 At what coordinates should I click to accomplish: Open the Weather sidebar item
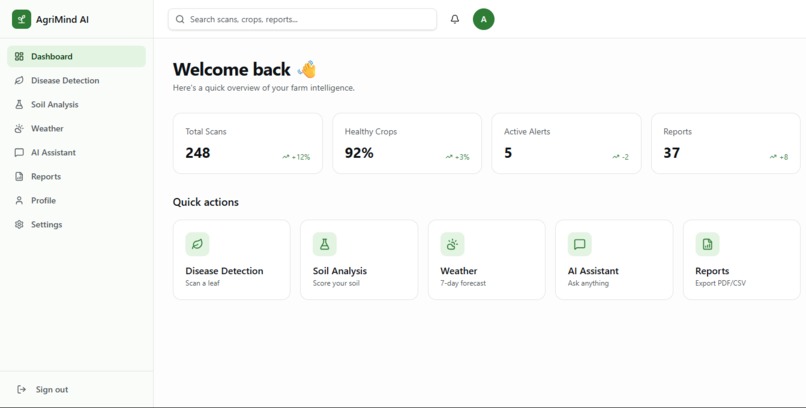point(77,128)
